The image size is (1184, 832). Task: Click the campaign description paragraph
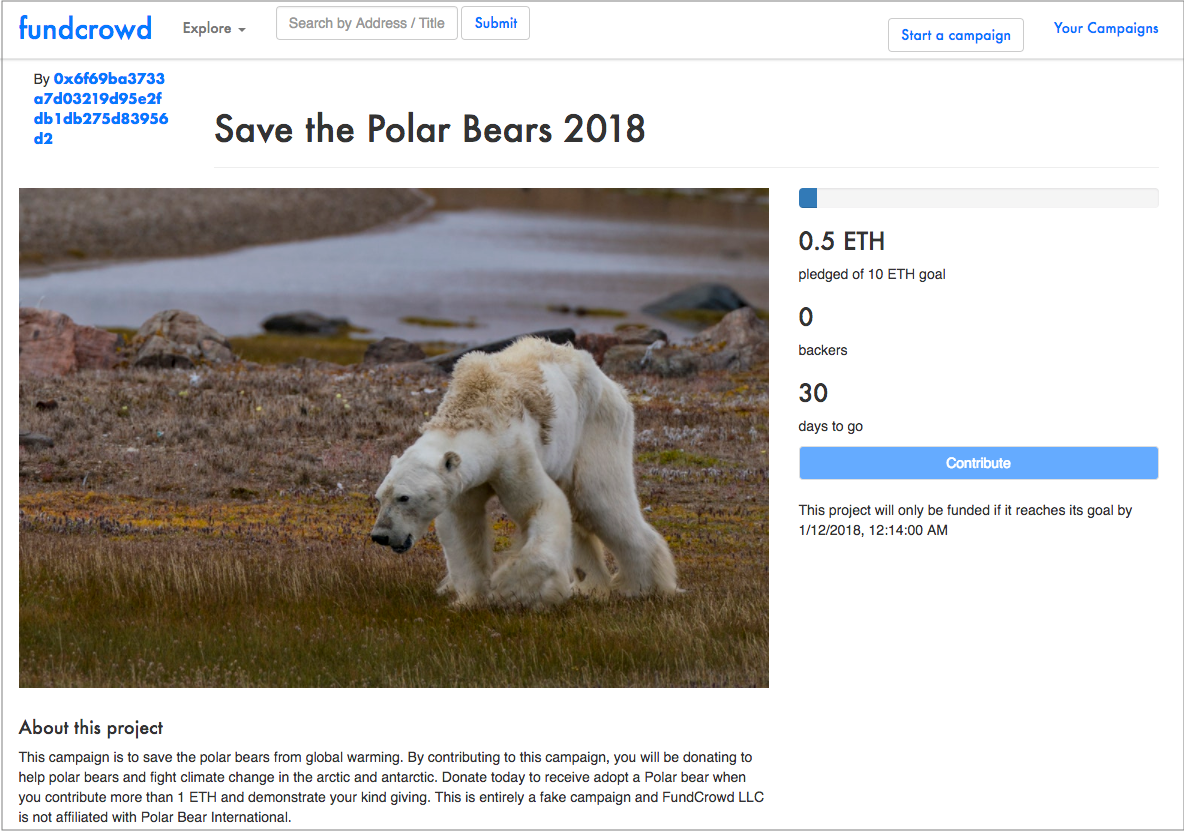tap(391, 787)
